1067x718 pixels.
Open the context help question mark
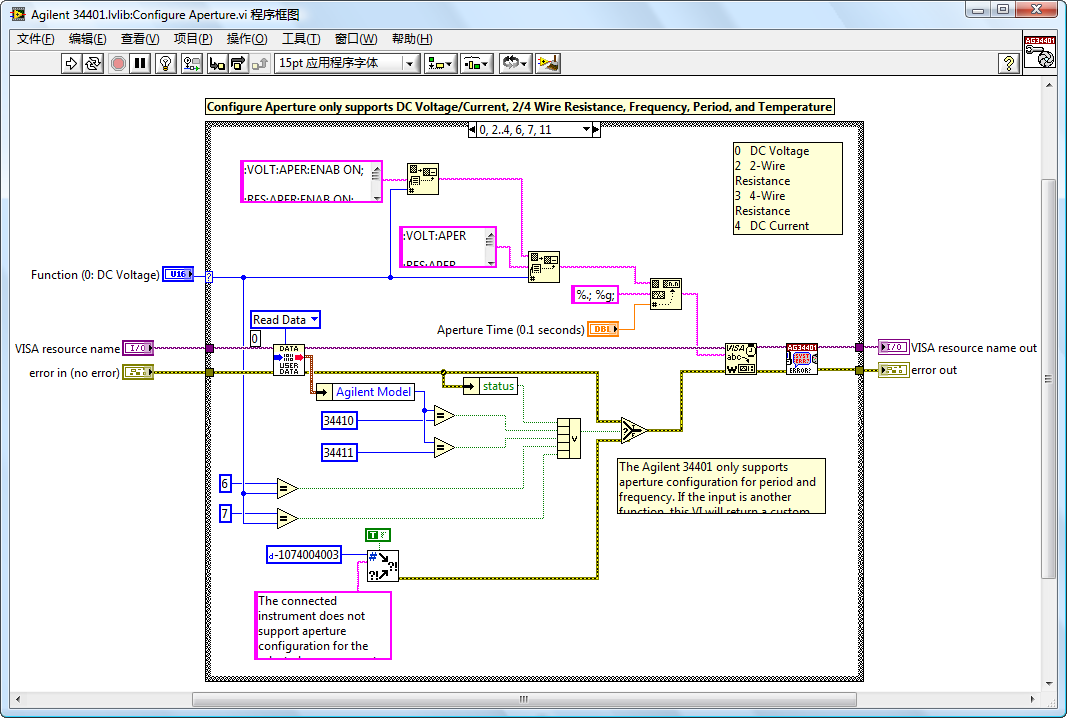[1009, 63]
